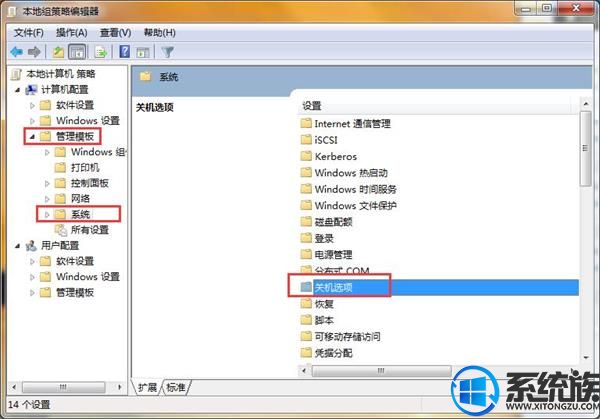Open the 文件(F) menu

[x=29, y=33]
